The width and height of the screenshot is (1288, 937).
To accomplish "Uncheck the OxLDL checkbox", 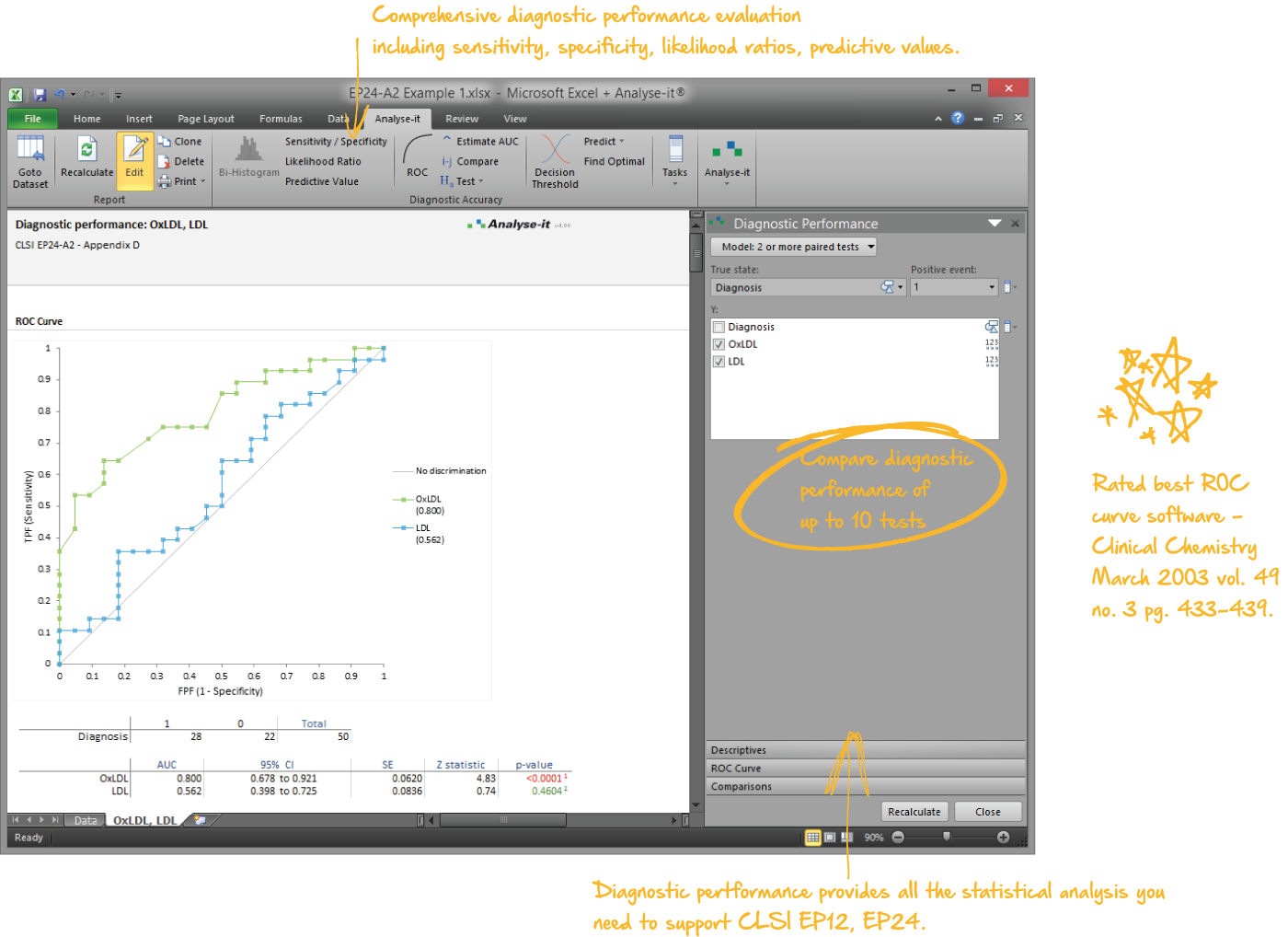I will [x=719, y=344].
